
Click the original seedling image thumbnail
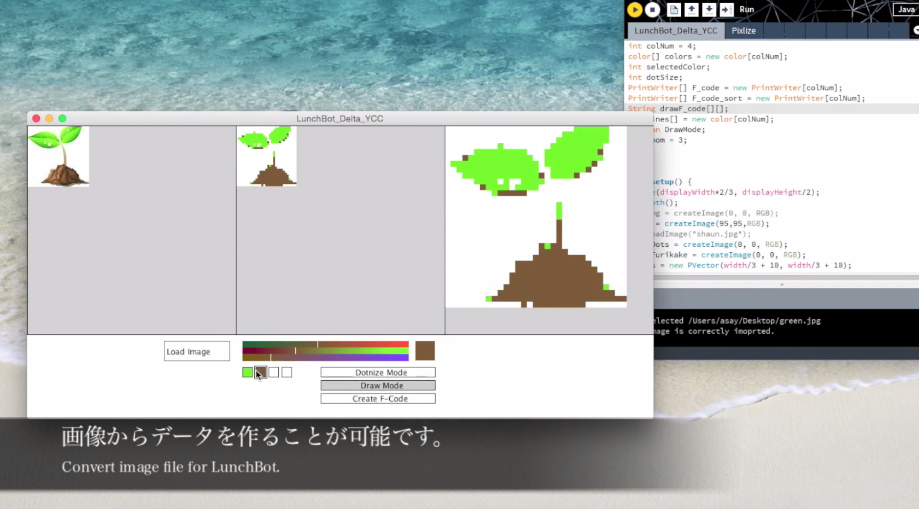58,156
